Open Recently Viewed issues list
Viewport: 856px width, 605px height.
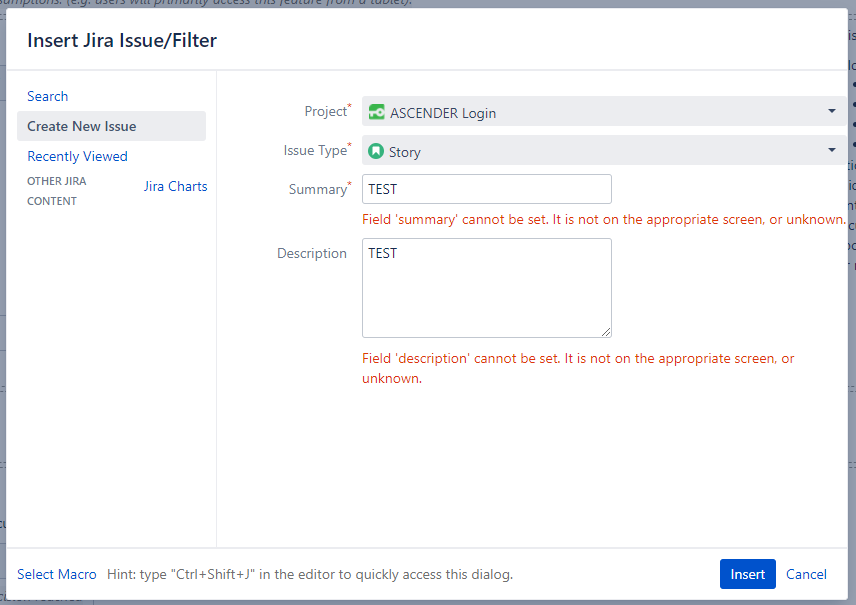pyautogui.click(x=78, y=156)
